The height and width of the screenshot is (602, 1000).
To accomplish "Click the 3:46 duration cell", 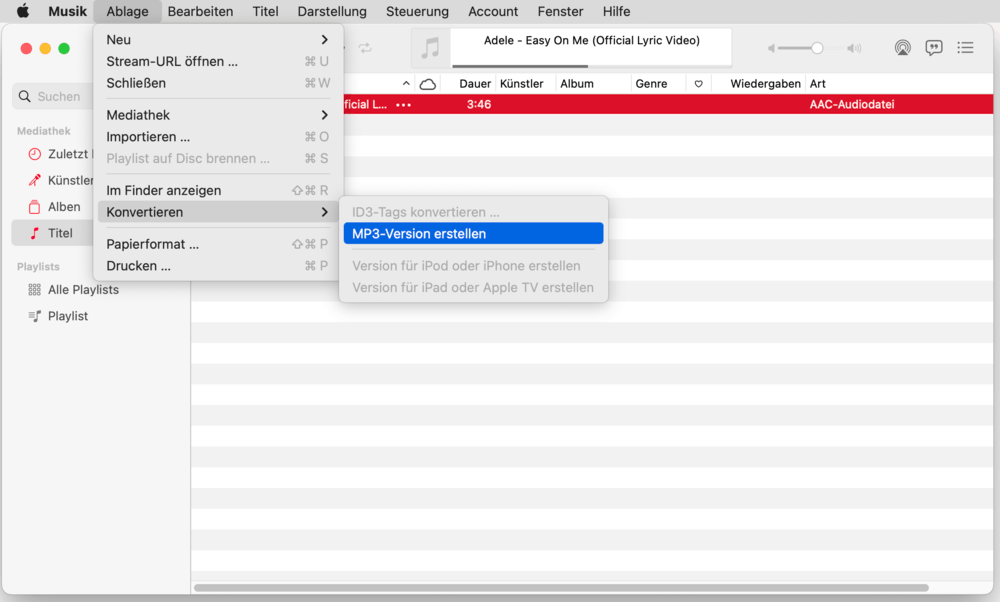I will click(x=478, y=104).
